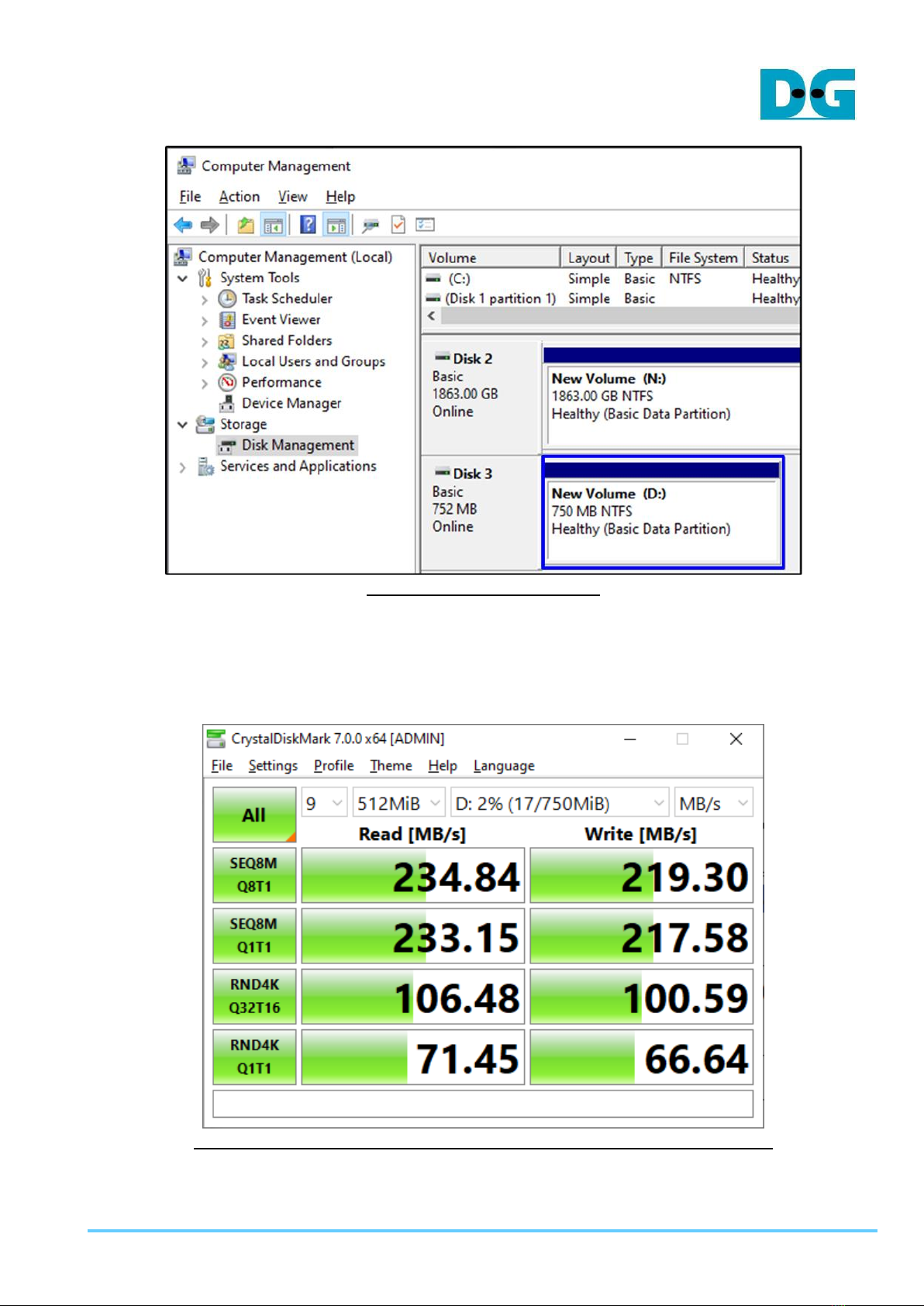Open the Profile menu in CrystalDiskMark
This screenshot has width=924, height=1306.
(333, 766)
